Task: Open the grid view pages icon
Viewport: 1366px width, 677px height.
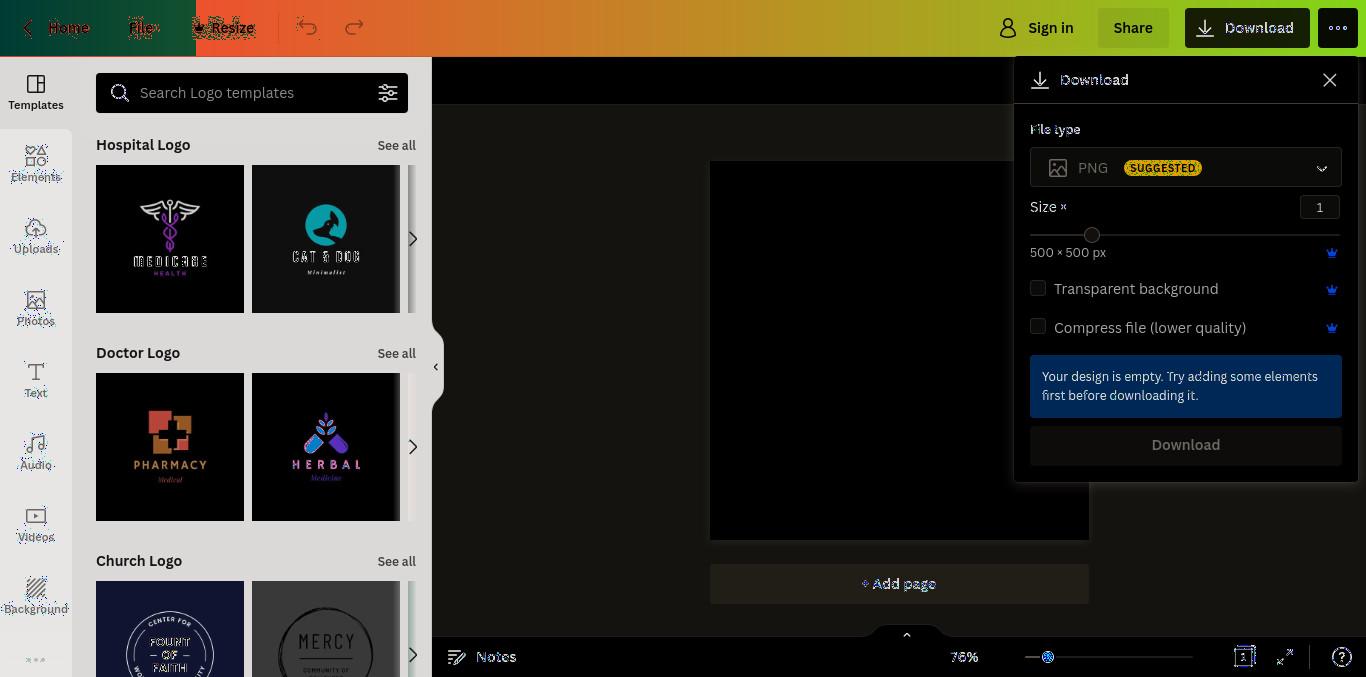Action: click(x=1244, y=657)
